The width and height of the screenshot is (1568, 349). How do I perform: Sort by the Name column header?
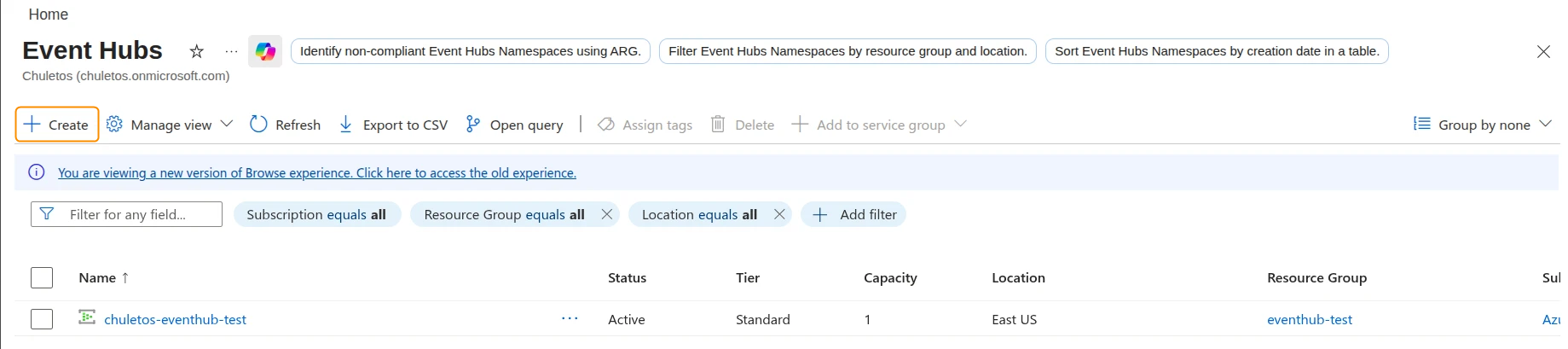click(97, 278)
